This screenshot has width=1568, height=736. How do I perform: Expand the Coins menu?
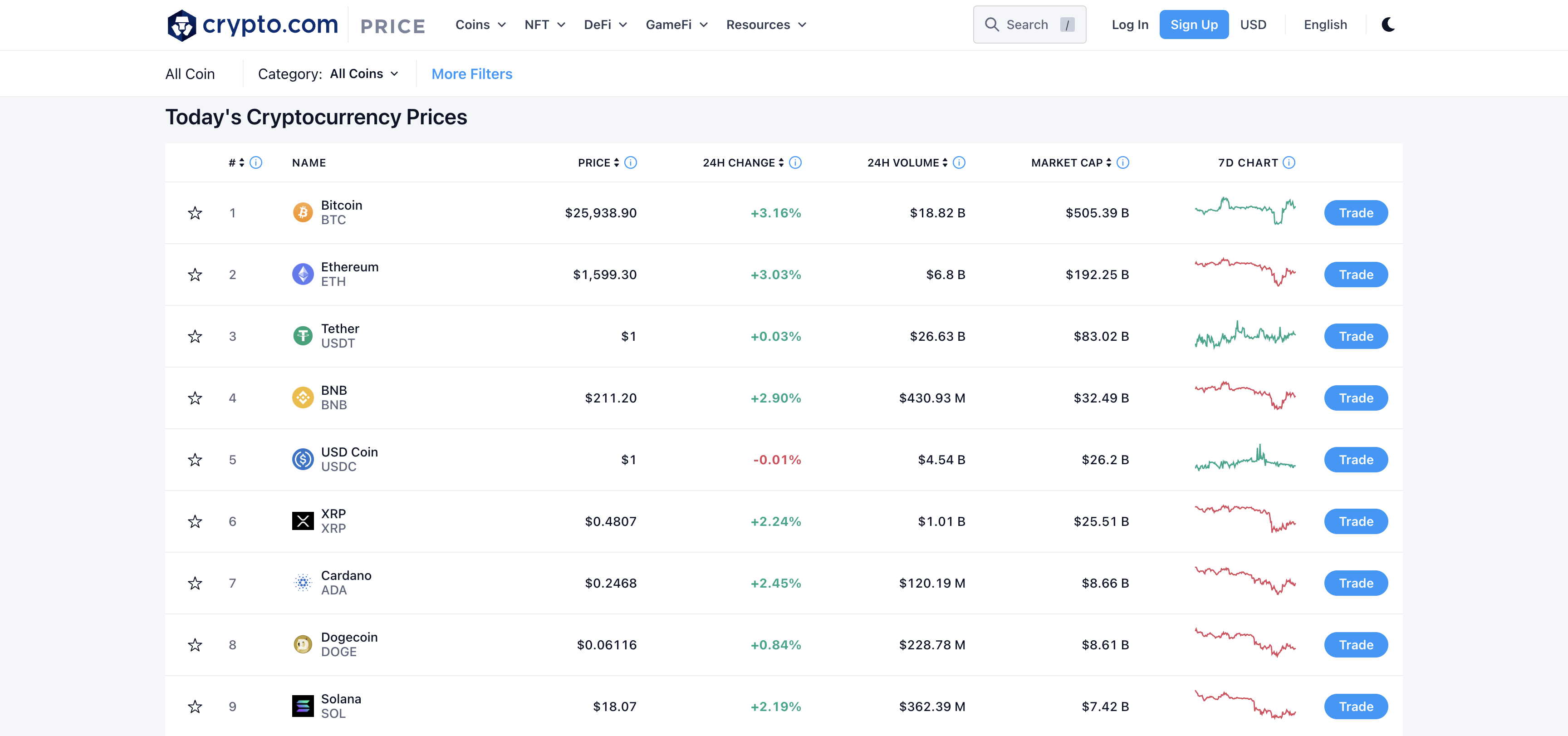coord(480,25)
